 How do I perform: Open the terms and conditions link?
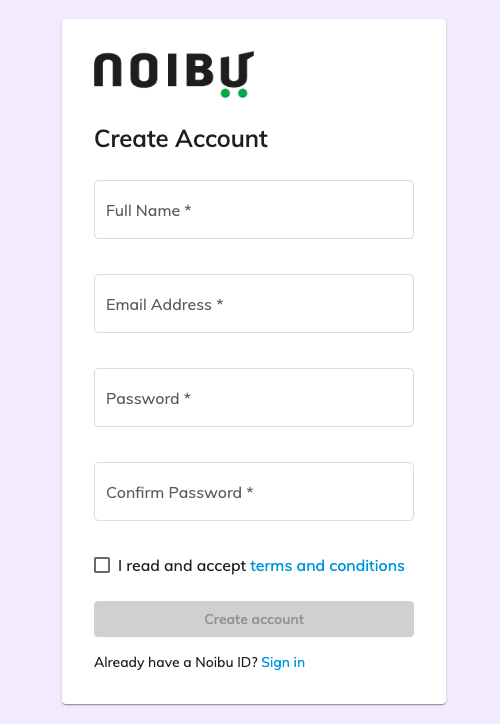coord(327,566)
